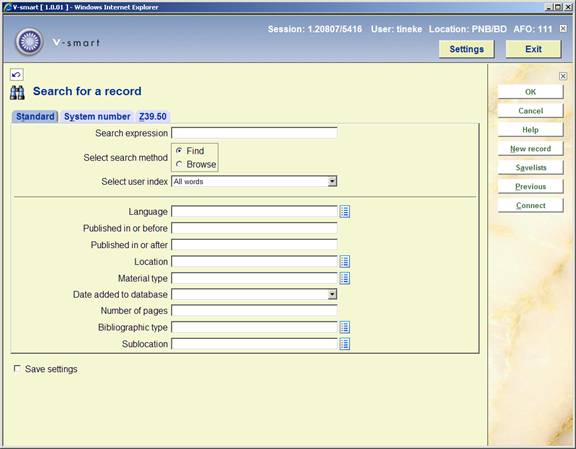
Task: Open the Settings button in header
Action: (466, 49)
